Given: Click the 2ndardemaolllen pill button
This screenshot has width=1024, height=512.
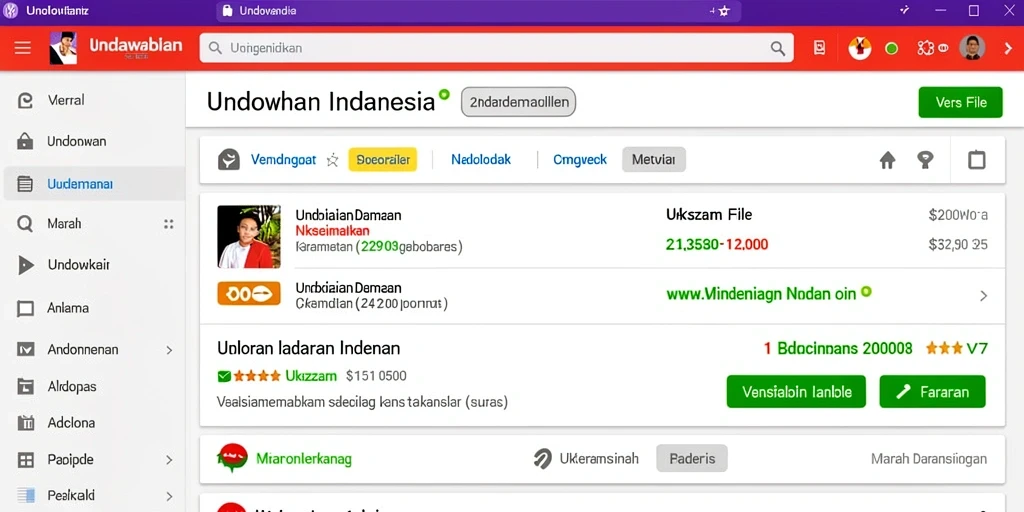Looking at the screenshot, I should pyautogui.click(x=519, y=102).
